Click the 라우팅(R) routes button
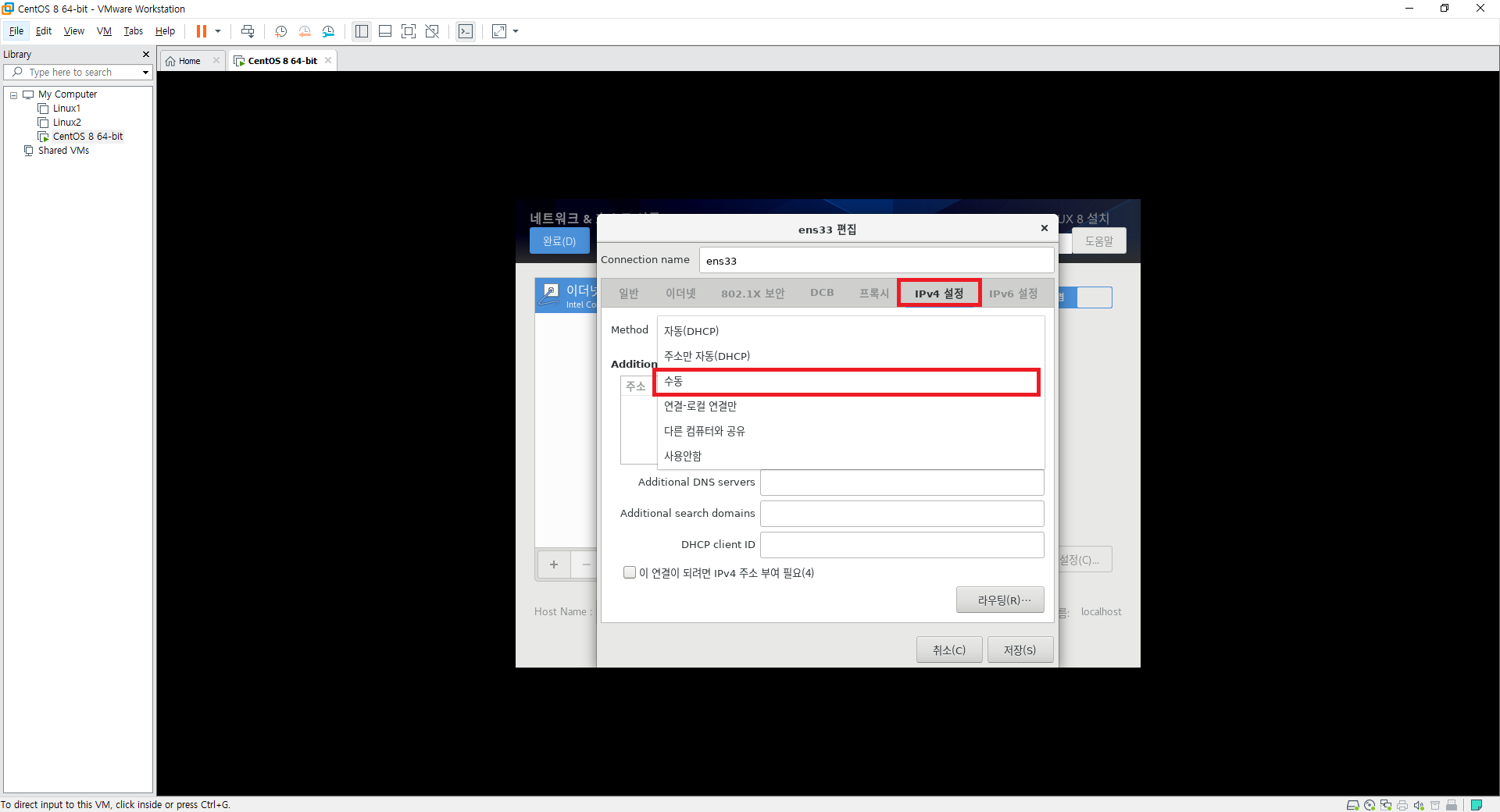Screen dimensions: 1500x812 (x=1000, y=600)
